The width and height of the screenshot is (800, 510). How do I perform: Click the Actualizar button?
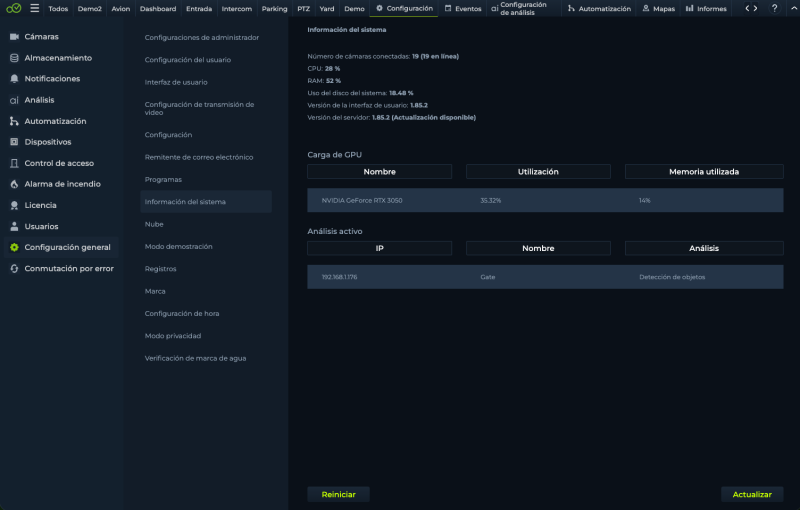click(752, 494)
